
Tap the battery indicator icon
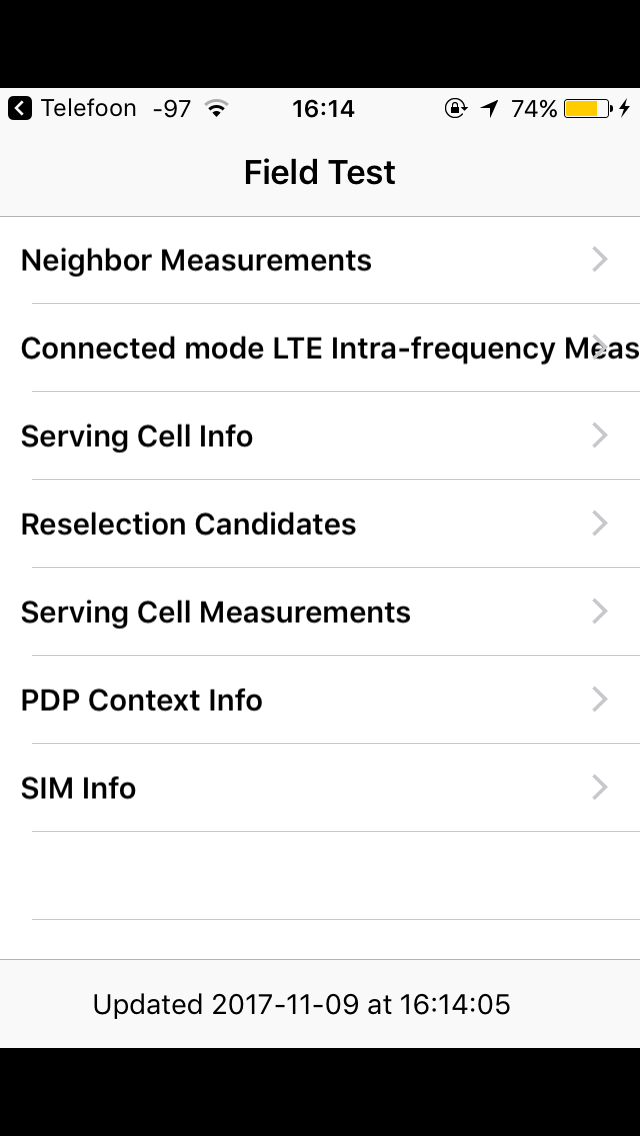pyautogui.click(x=587, y=108)
